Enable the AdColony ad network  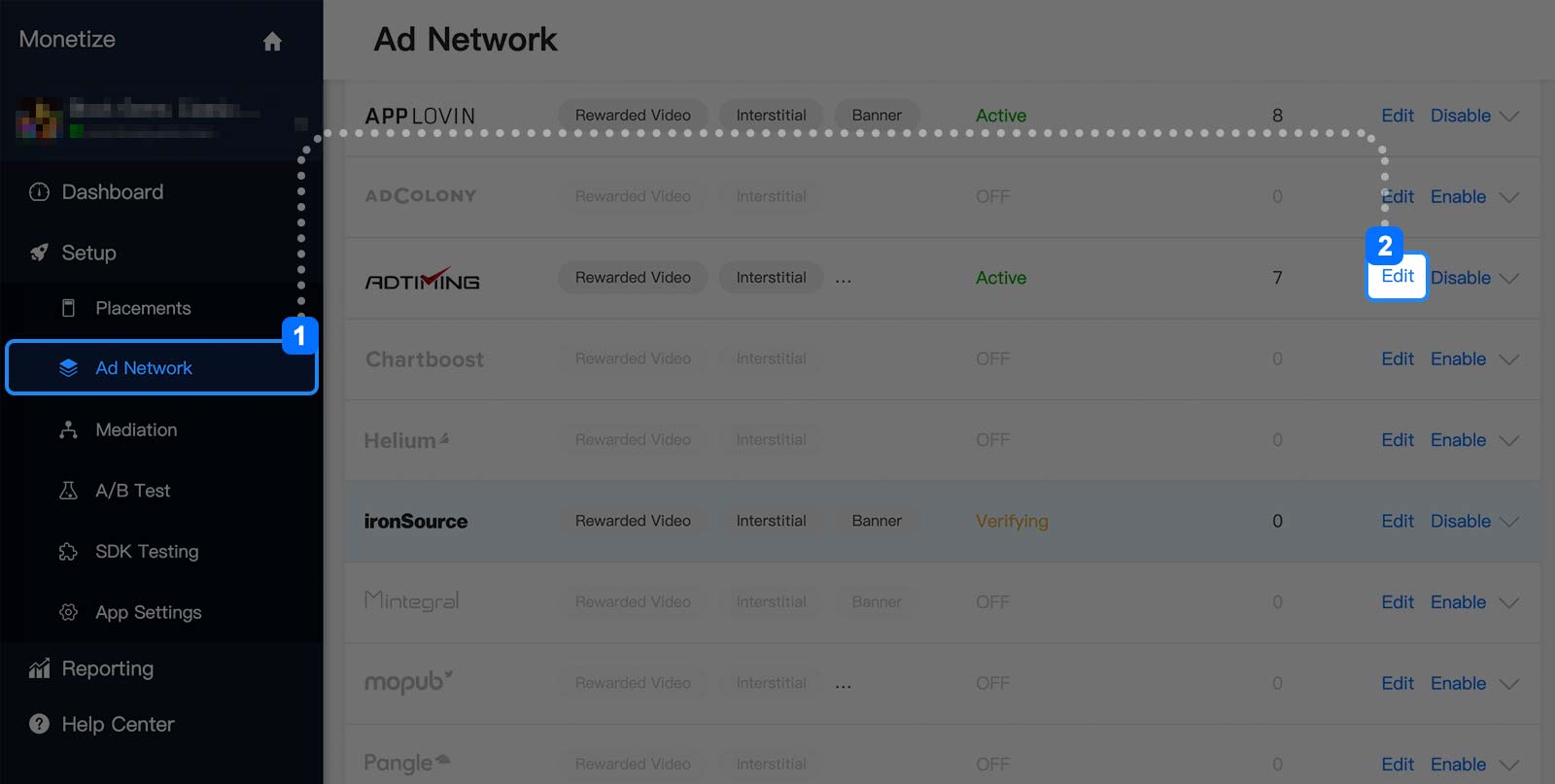[1458, 196]
